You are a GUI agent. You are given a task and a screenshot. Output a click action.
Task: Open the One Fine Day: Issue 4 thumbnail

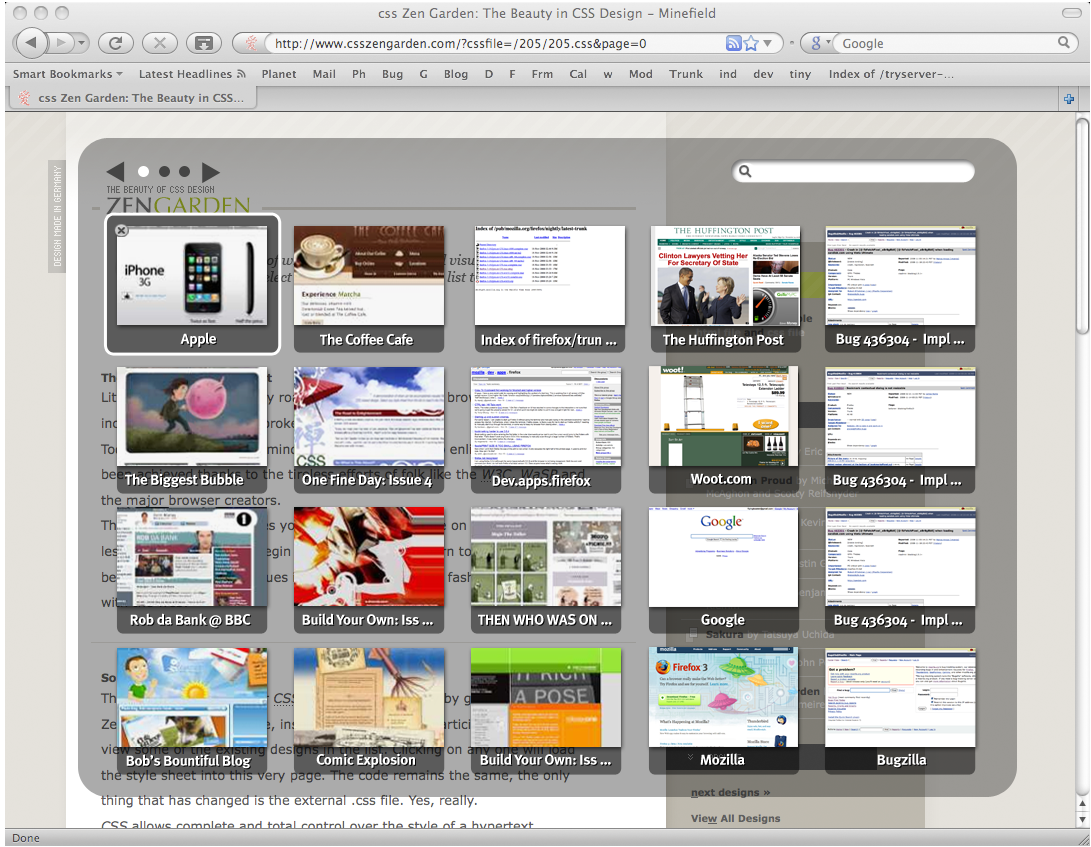369,429
